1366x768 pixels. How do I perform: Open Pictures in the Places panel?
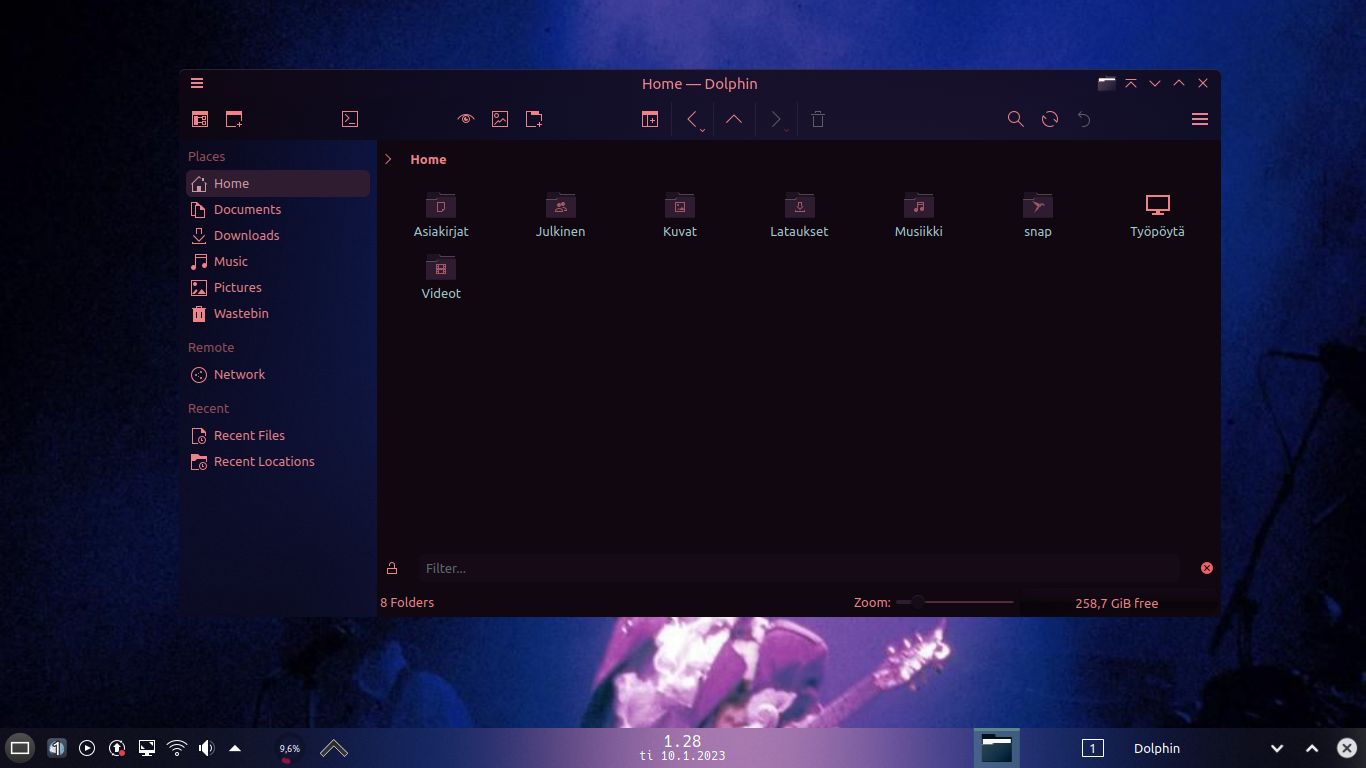pyautogui.click(x=278, y=287)
